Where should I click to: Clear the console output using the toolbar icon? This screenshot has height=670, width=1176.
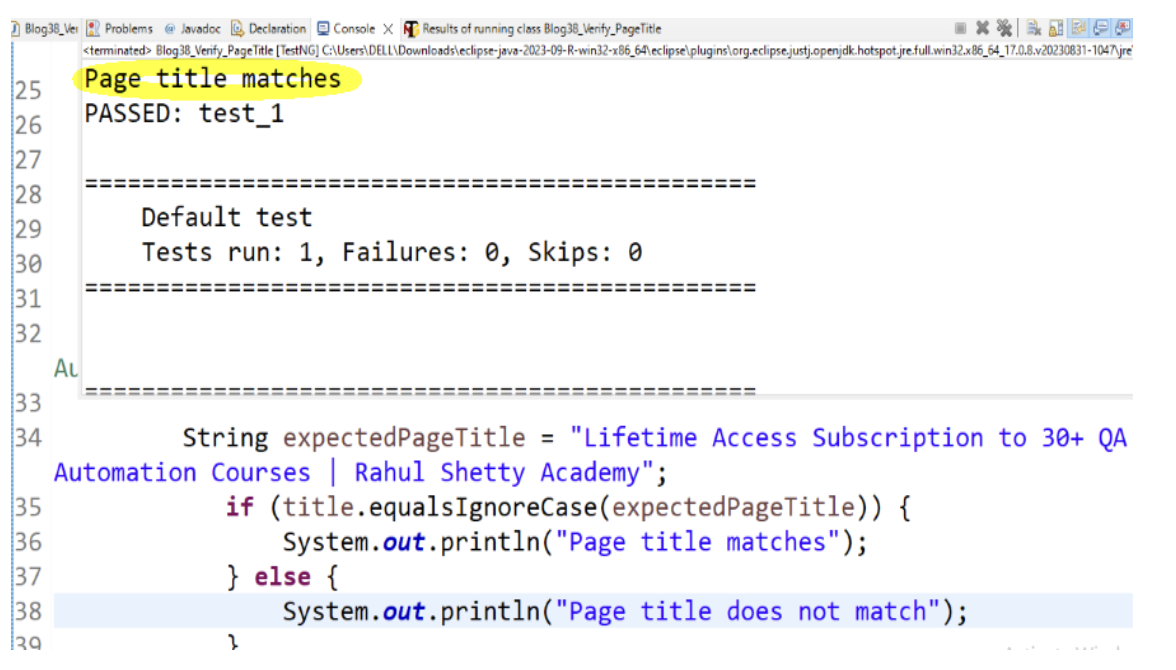[1034, 28]
